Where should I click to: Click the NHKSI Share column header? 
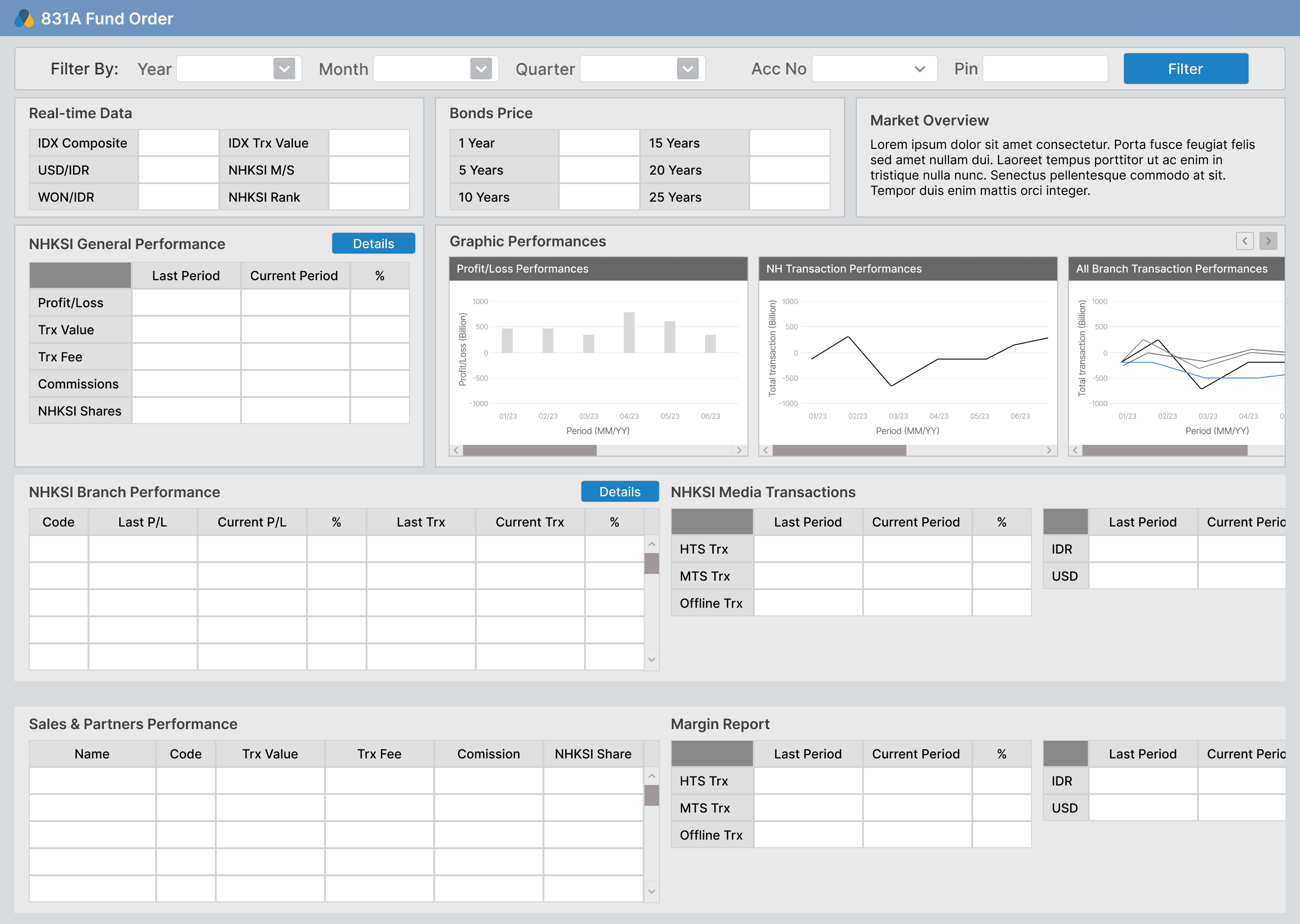pos(593,753)
